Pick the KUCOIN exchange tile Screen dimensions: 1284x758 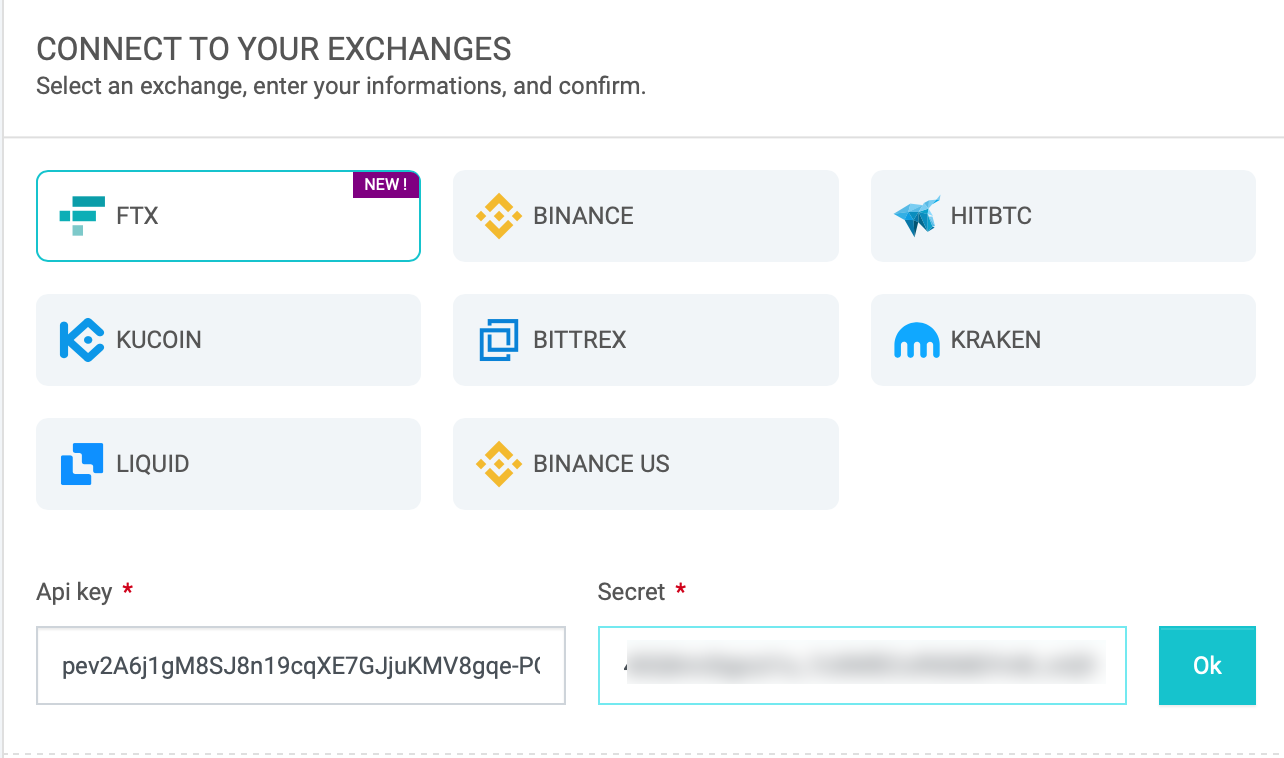(228, 340)
